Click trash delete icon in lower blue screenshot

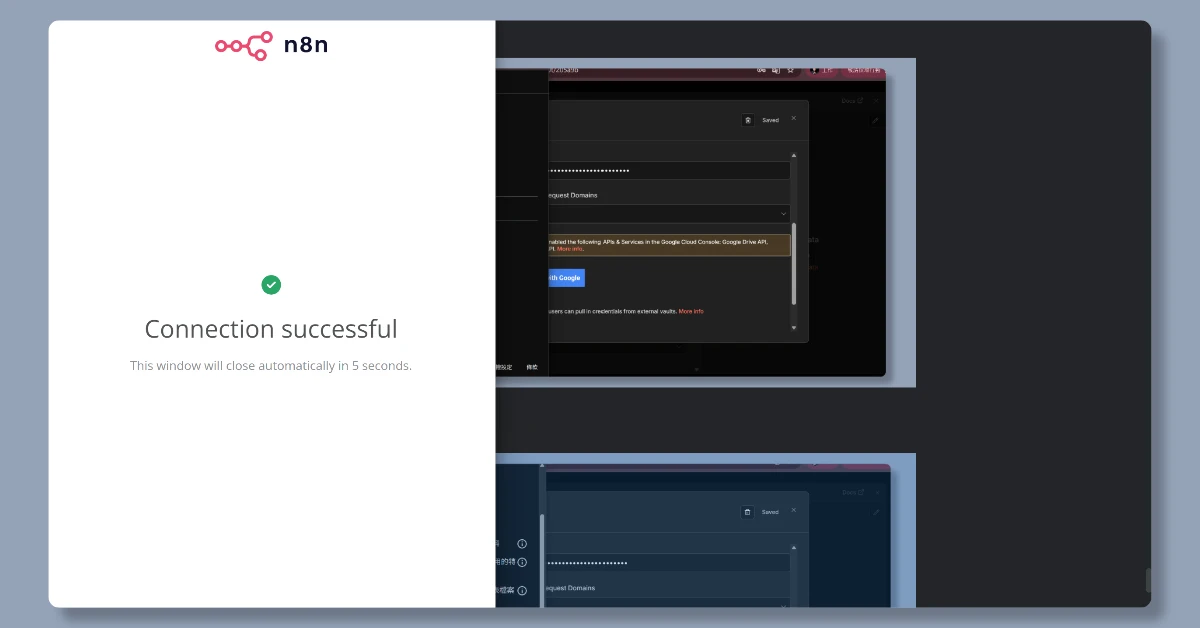pos(747,512)
